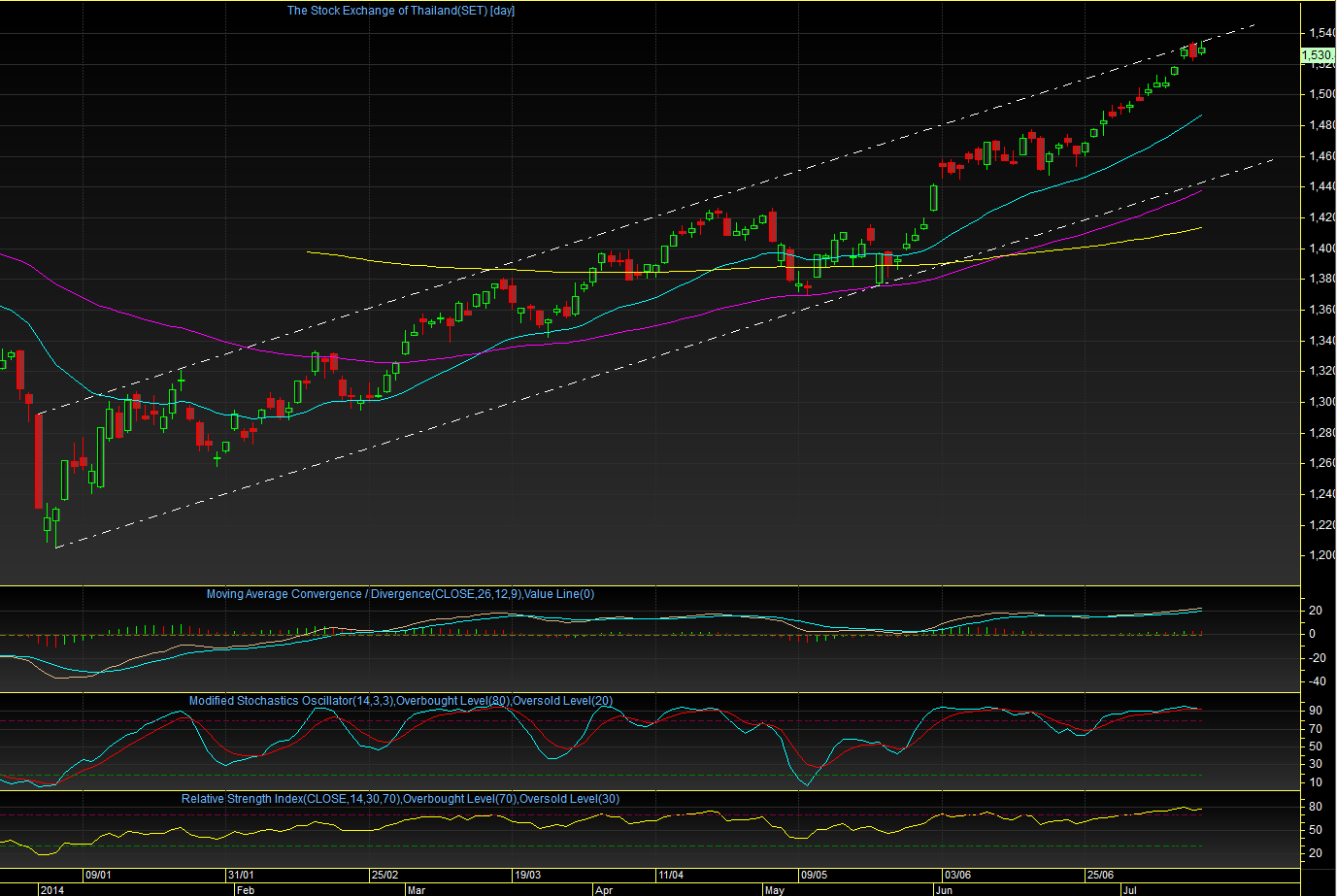Viewport: 1337px width, 896px height.
Task: Click the 31/01 date label on time axis
Action: tap(242, 875)
